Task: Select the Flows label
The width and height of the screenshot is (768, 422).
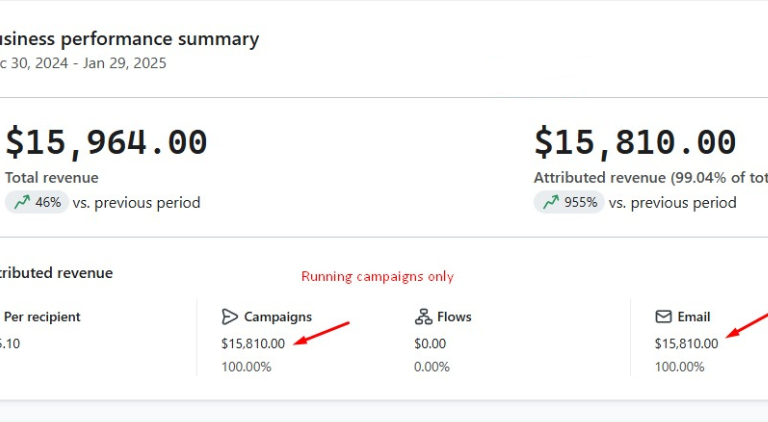Action: point(454,317)
